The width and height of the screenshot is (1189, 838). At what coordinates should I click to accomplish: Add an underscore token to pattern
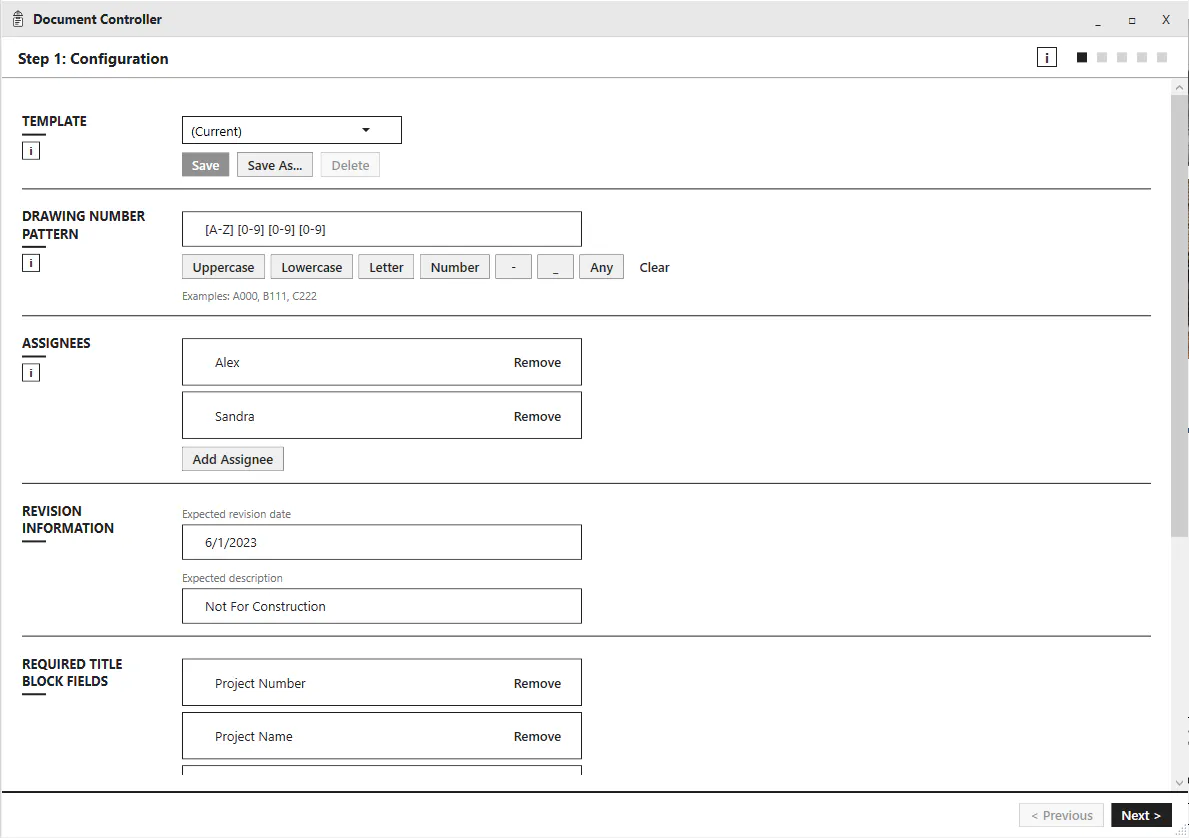(x=555, y=267)
